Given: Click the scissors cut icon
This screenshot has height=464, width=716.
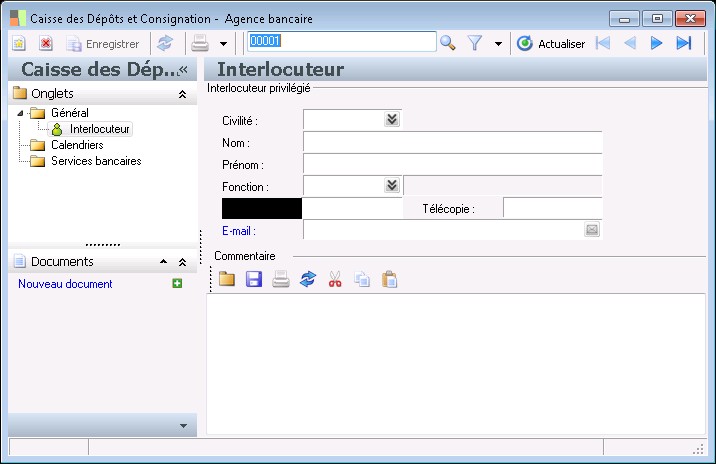Looking at the screenshot, I should [335, 279].
